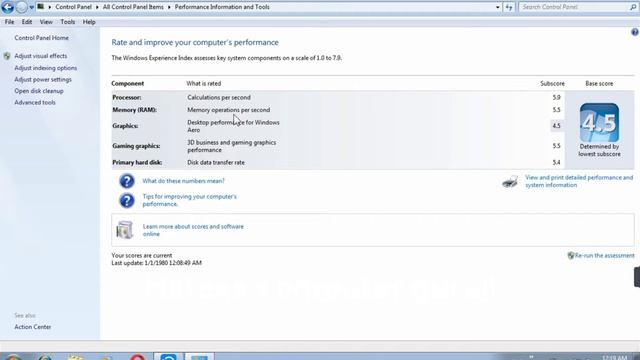Expand the root arrow before Control Panel breadcrumb
The height and width of the screenshot is (360, 640).
(x=50, y=7)
